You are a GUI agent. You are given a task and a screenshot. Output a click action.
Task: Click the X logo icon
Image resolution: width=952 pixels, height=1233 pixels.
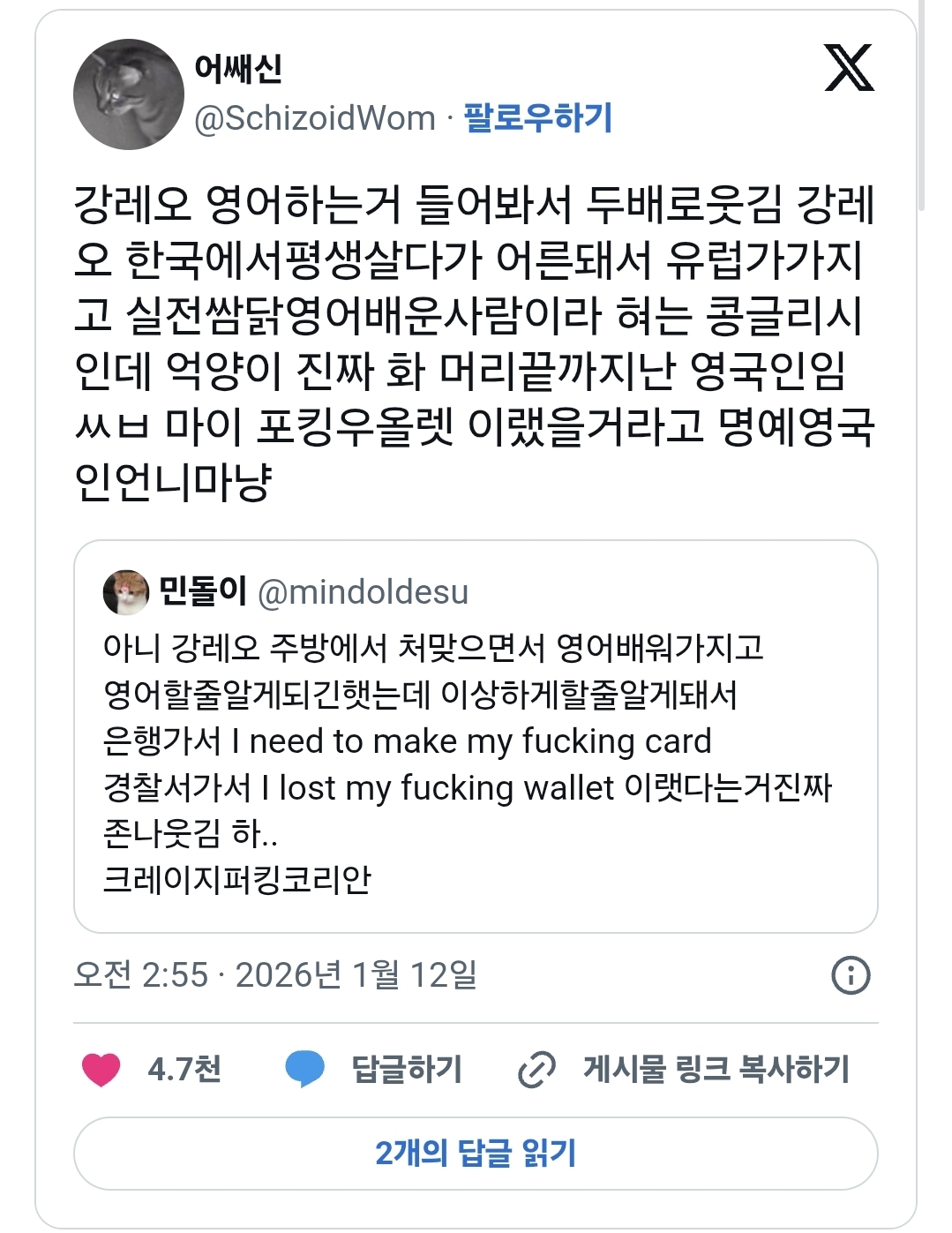click(849, 68)
